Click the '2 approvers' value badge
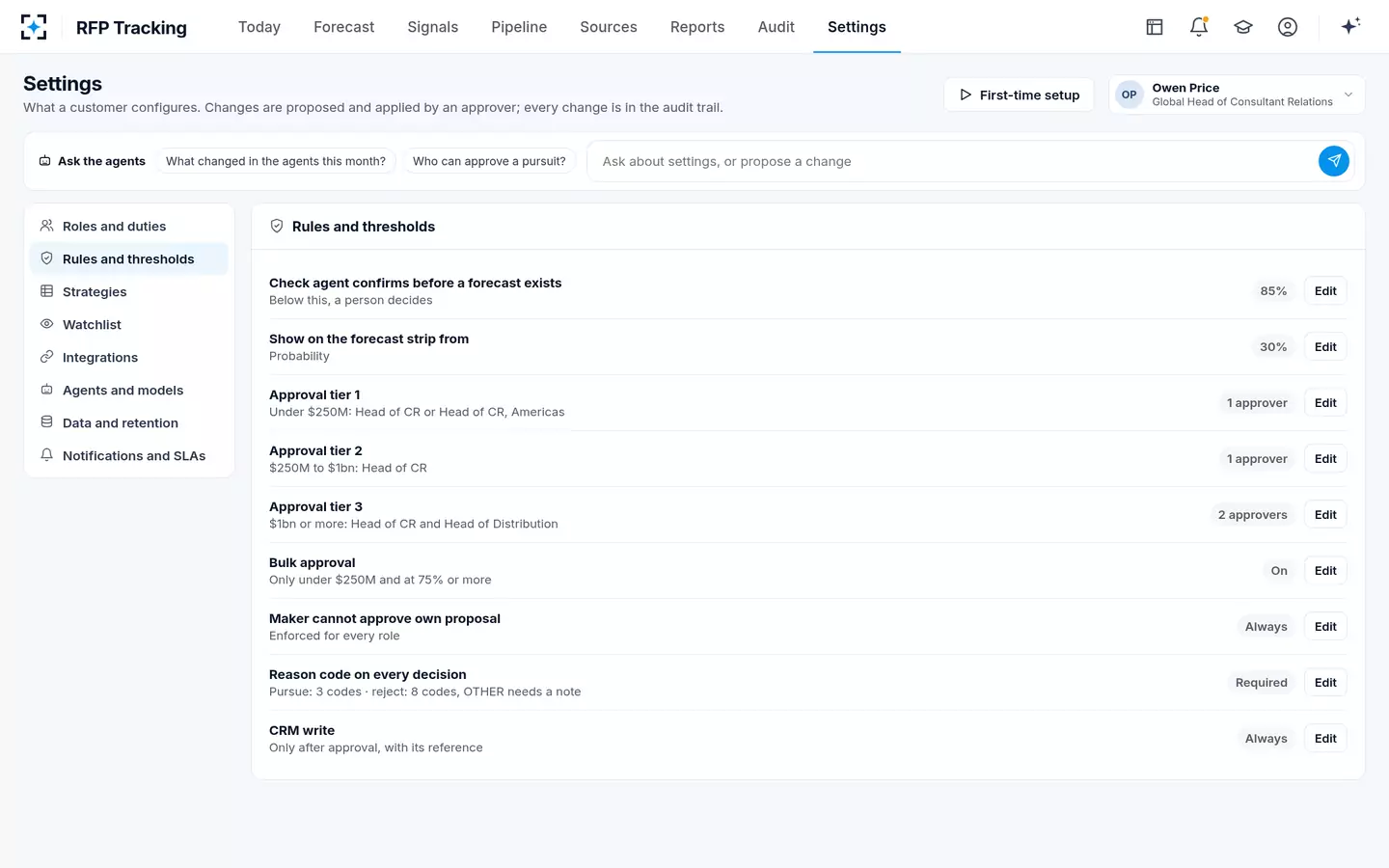1389x868 pixels. click(1252, 515)
